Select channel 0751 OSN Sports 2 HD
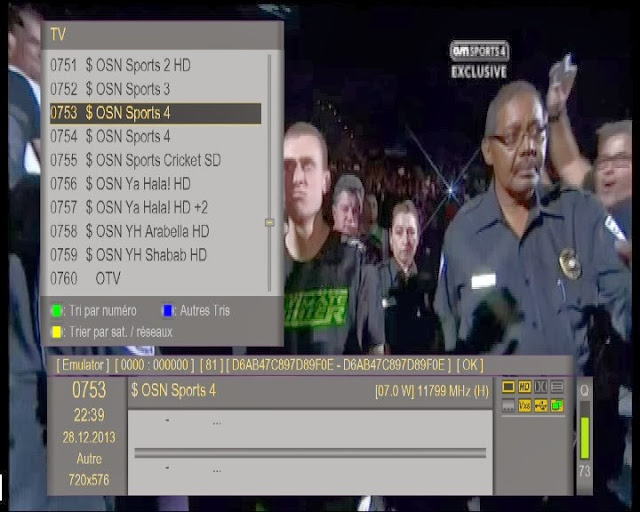 [155, 65]
